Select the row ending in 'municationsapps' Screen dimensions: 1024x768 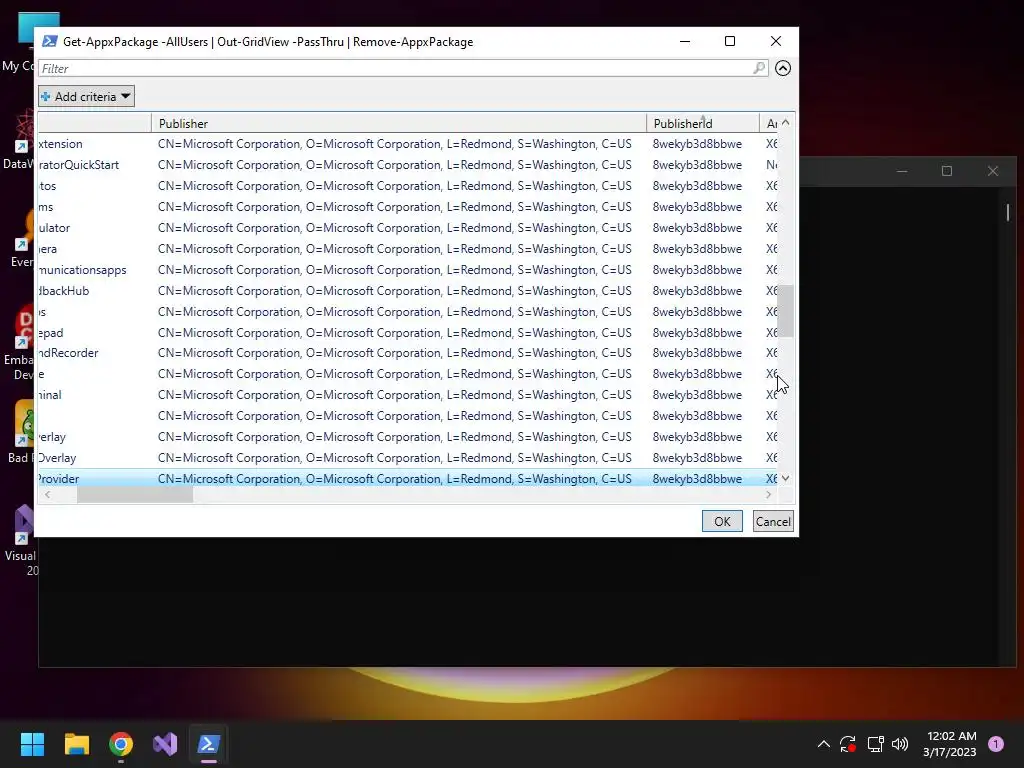tap(408, 270)
